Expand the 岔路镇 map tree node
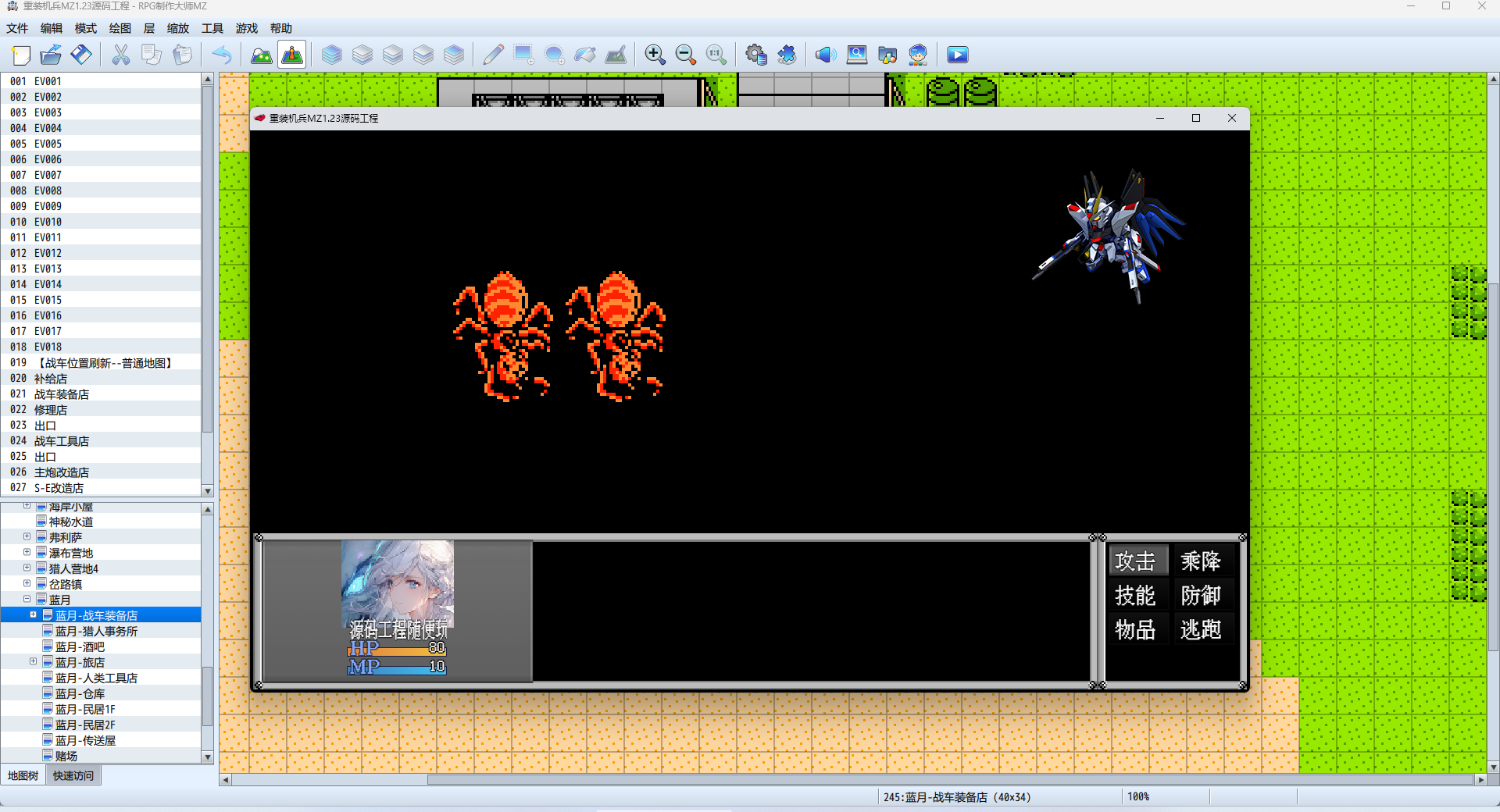This screenshot has height=812, width=1500. point(27,584)
